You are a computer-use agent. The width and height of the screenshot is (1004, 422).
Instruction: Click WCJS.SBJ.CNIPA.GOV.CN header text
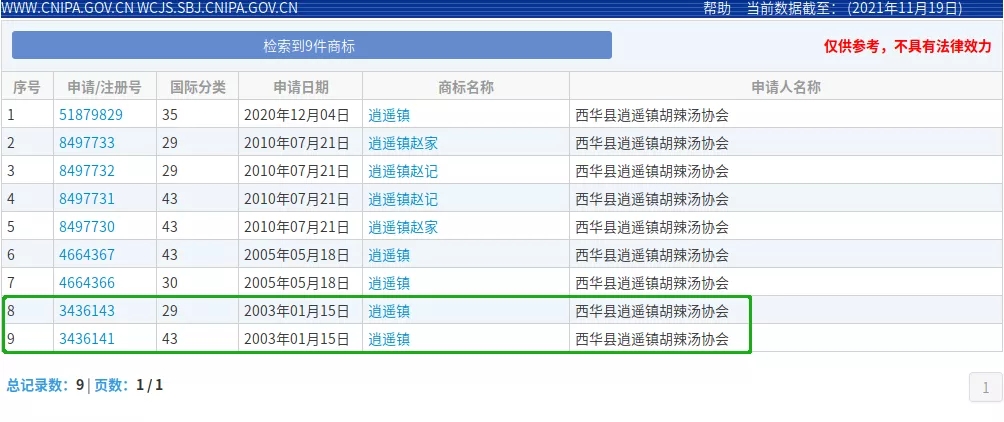(218, 9)
